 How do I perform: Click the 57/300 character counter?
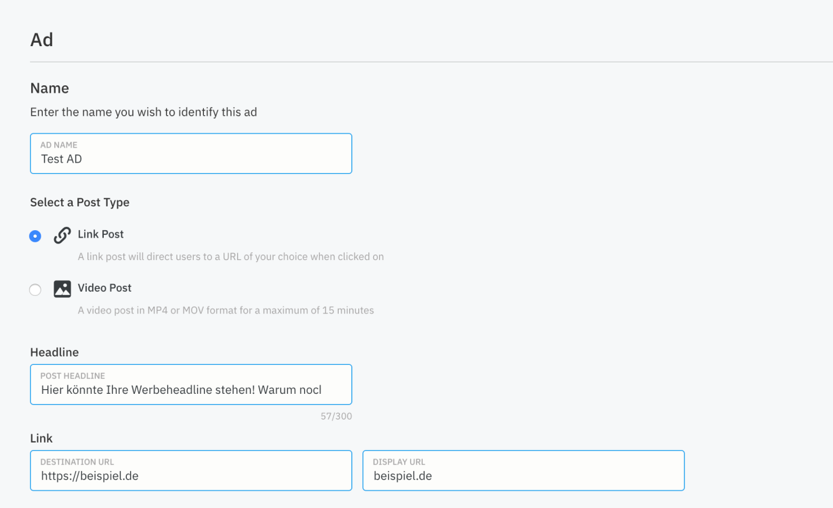(336, 416)
